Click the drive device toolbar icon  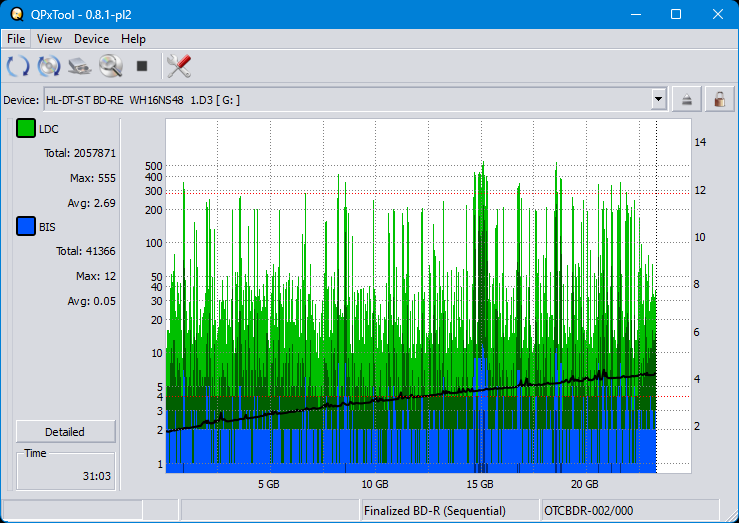[x=80, y=65]
